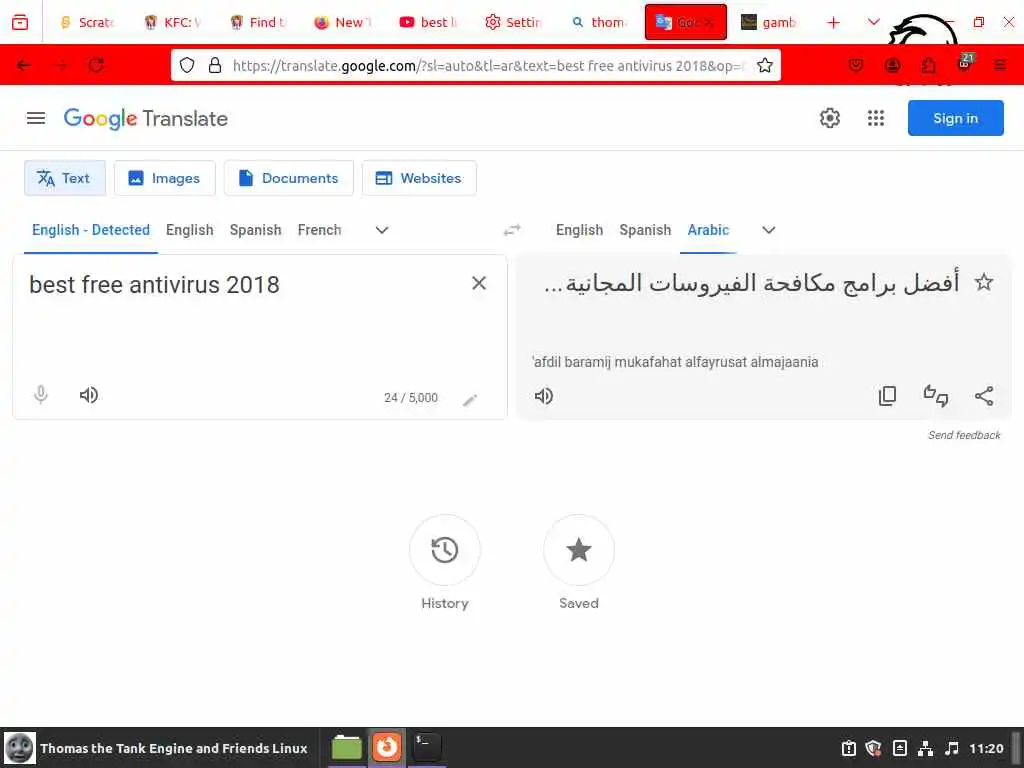Rate this translation thumbs icon
The height and width of the screenshot is (768, 1024).
coord(935,396)
